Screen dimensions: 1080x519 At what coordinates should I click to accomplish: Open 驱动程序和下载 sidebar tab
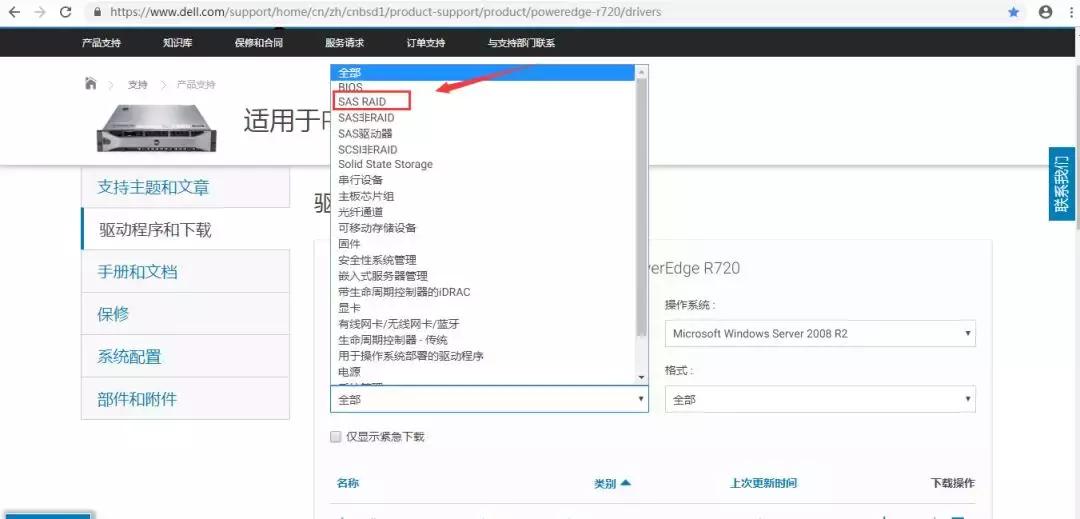pyautogui.click(x=185, y=229)
